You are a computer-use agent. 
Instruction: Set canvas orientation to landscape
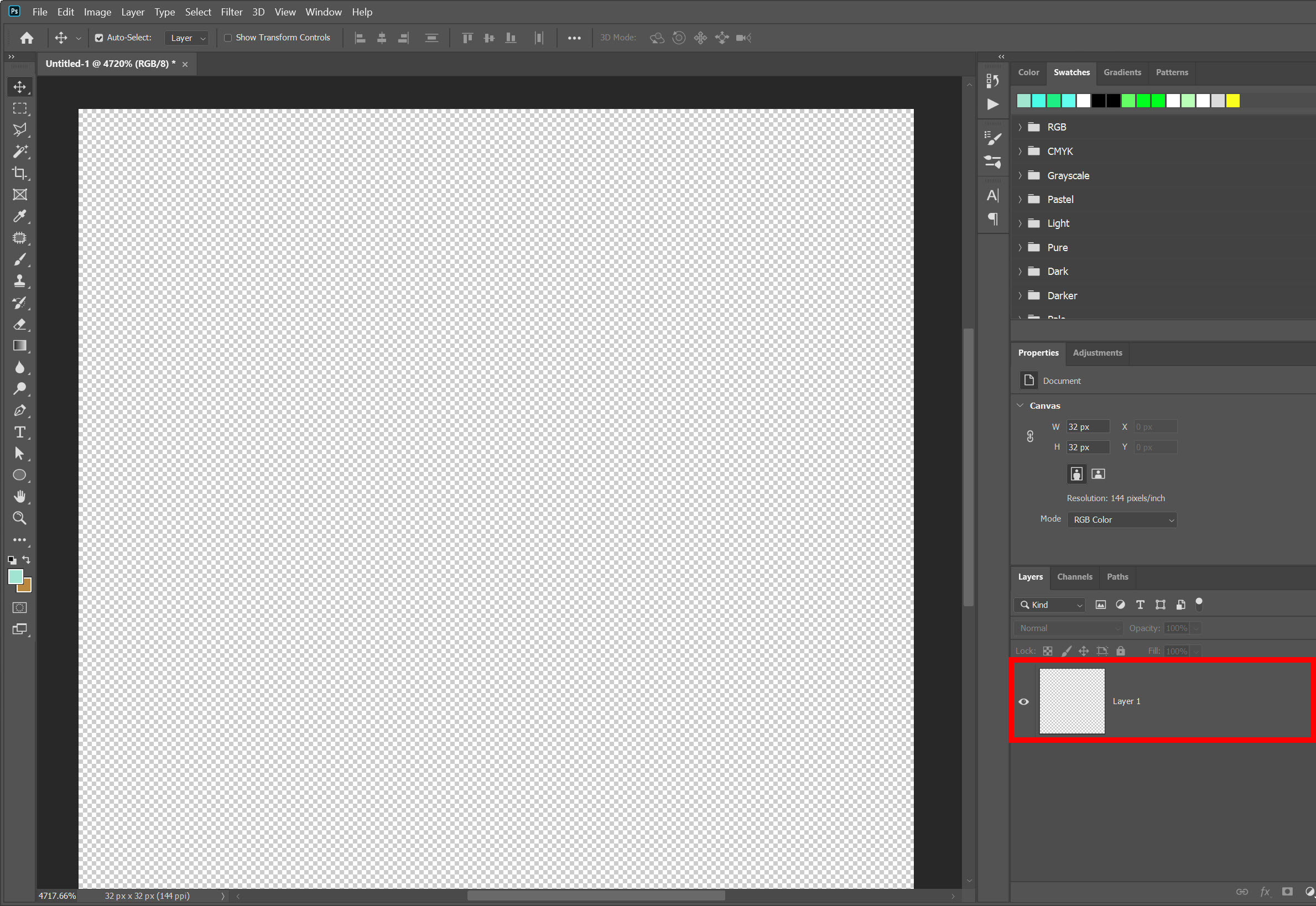coord(1098,474)
